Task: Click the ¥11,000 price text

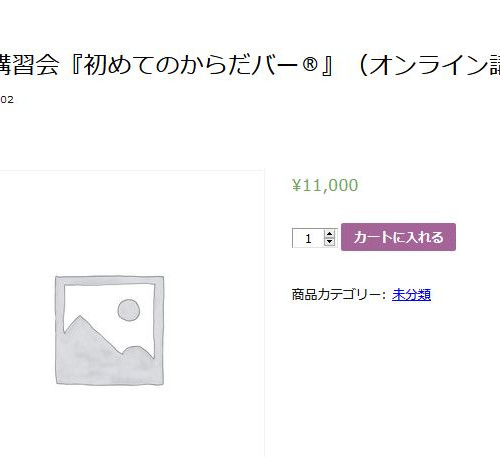Action: coord(325,185)
